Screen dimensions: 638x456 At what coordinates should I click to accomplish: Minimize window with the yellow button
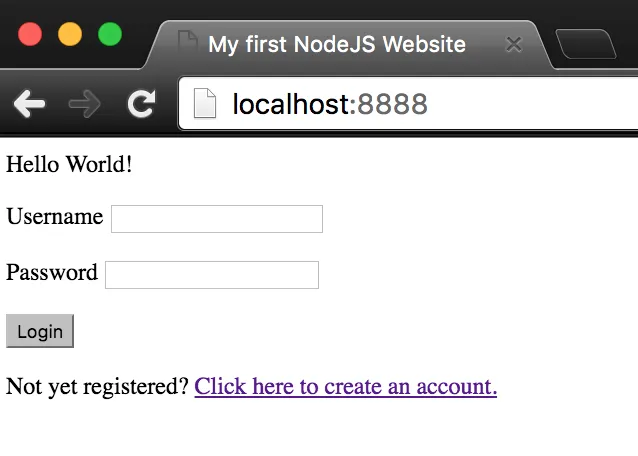click(x=70, y=34)
